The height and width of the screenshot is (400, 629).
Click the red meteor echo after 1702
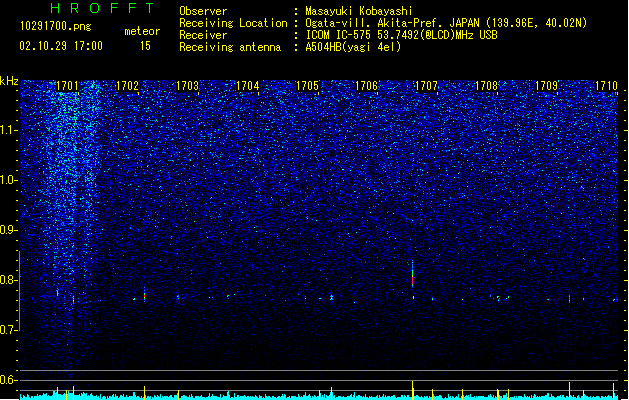[144, 296]
